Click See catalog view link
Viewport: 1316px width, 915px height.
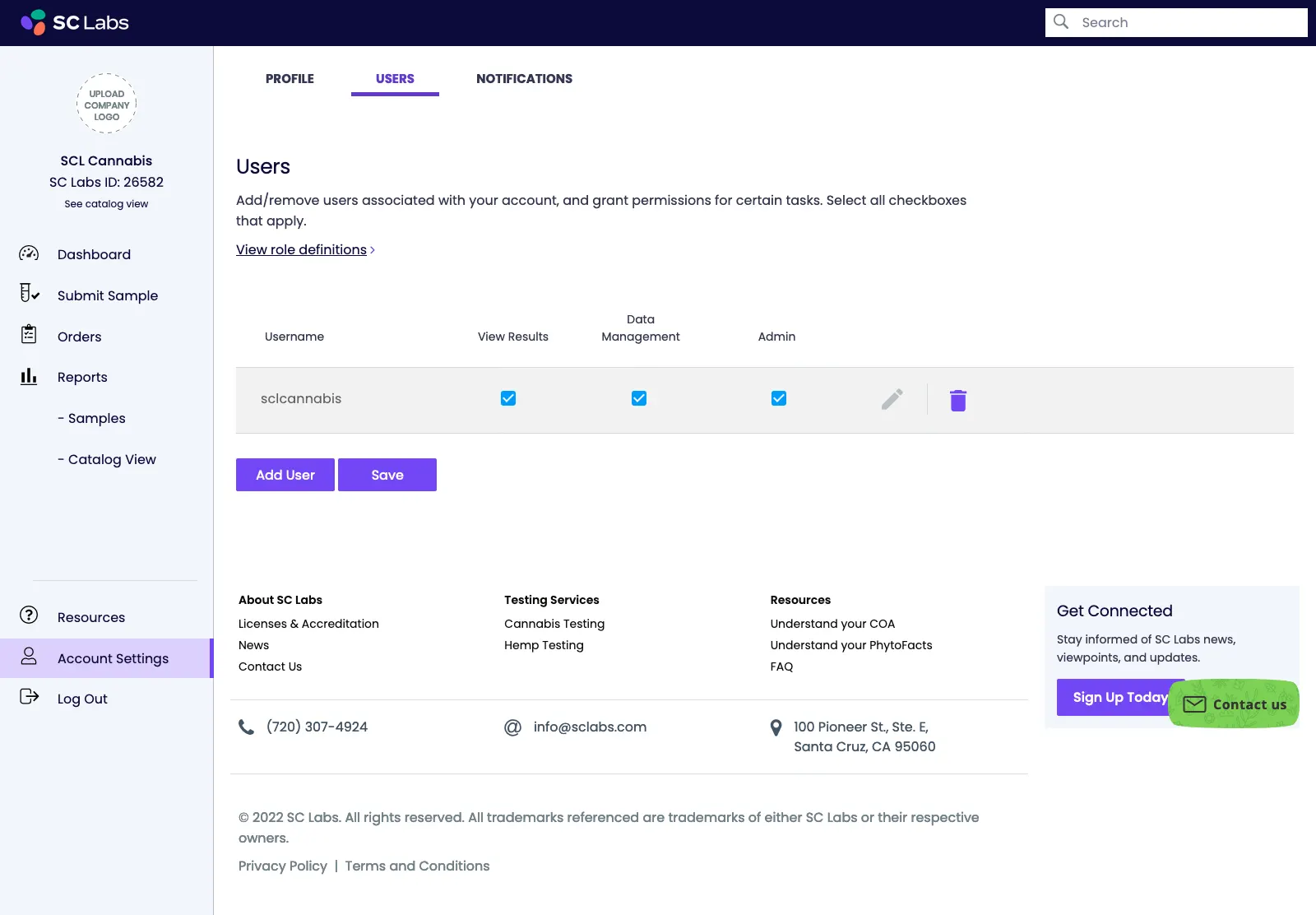click(x=106, y=204)
